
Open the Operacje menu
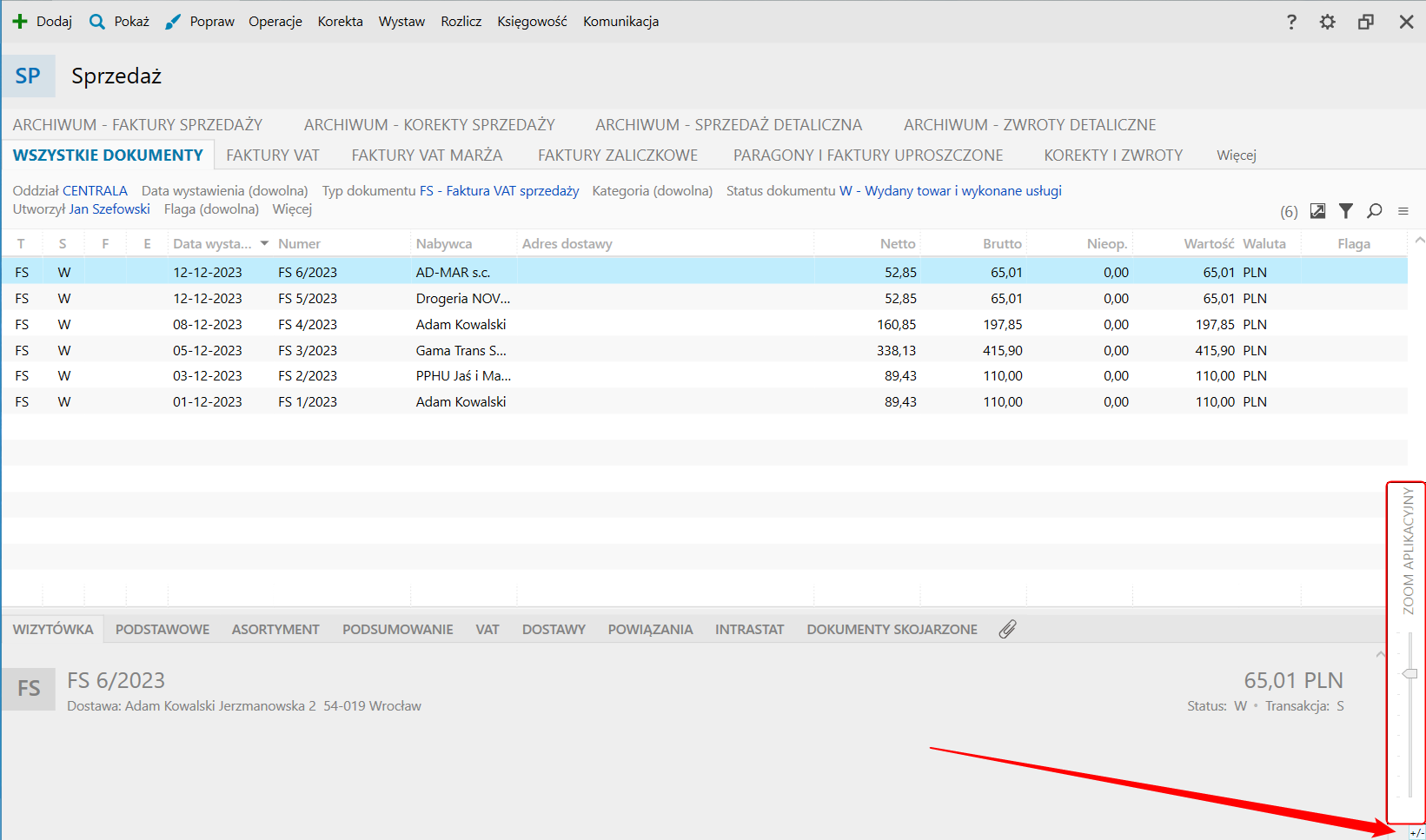point(275,22)
